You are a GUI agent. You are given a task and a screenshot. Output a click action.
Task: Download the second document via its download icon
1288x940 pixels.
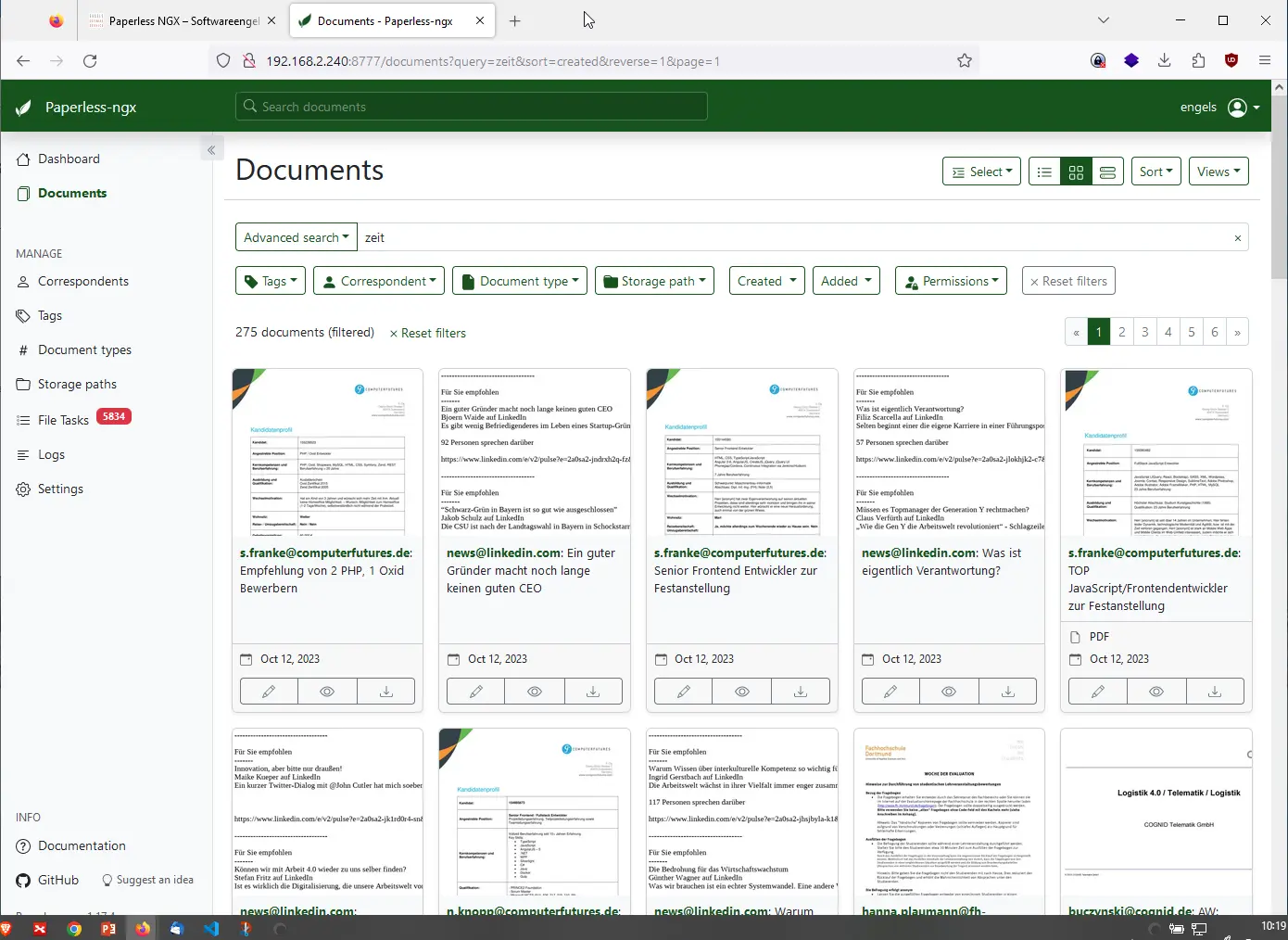pyautogui.click(x=593, y=692)
